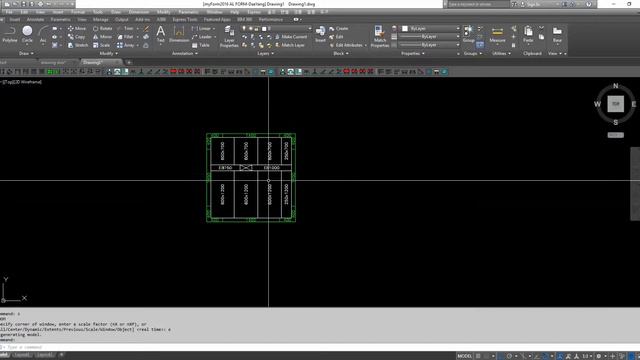The image size is (640, 360).
Task: Open Layer Properties manager
Action: 229,36
